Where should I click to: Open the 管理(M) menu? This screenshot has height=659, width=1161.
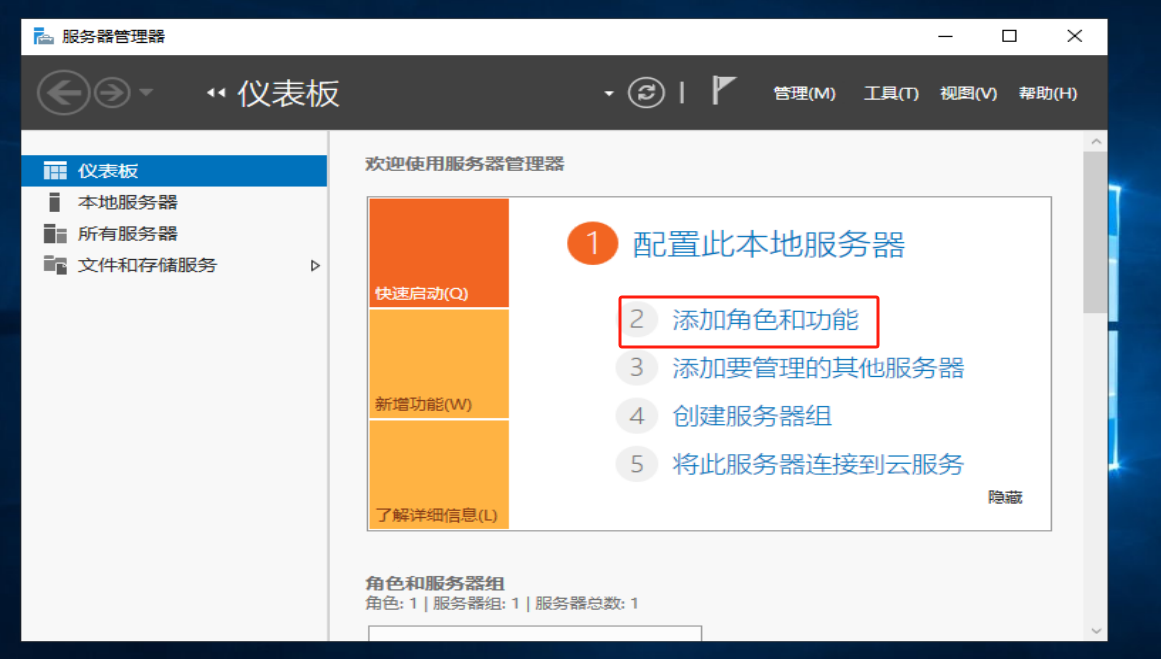(804, 93)
